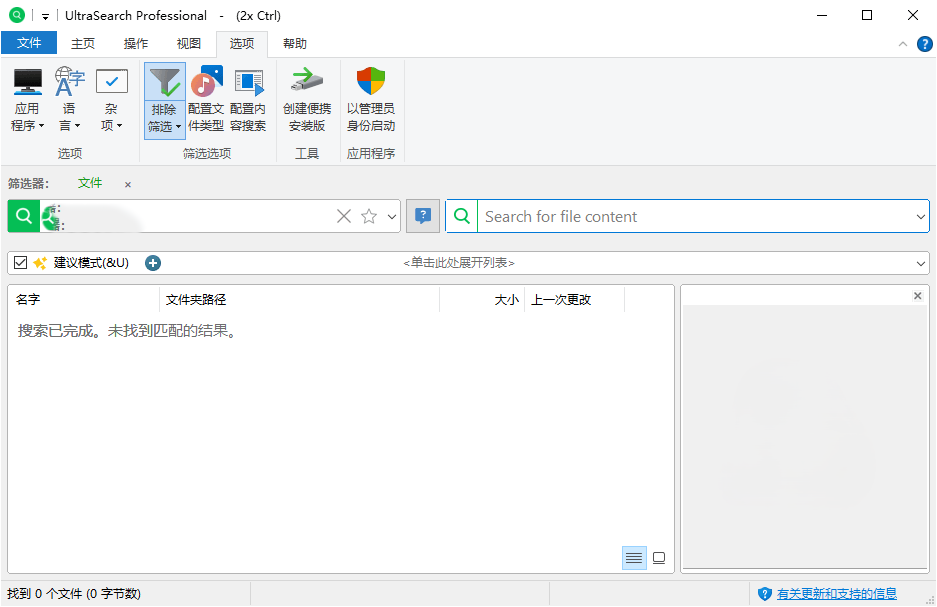Focus the Search for file content field

point(696,216)
